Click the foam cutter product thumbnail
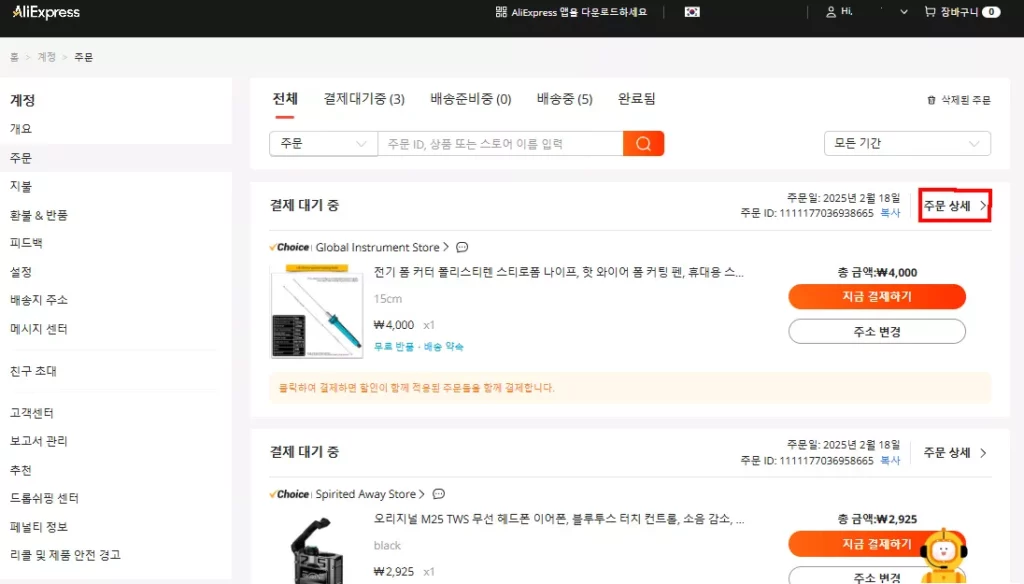The image size is (1024, 584). coord(317,310)
